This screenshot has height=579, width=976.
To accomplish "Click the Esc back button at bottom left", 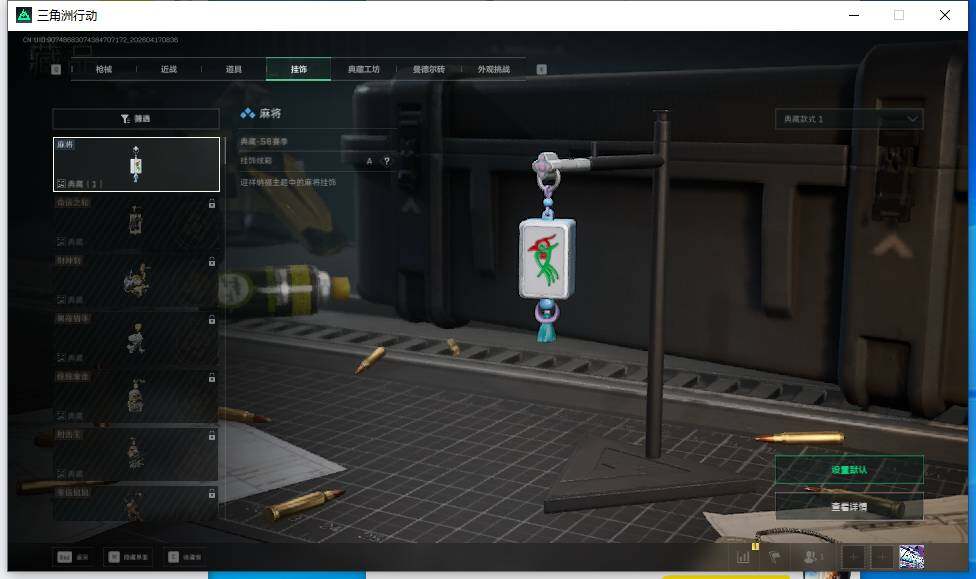I will [73, 557].
